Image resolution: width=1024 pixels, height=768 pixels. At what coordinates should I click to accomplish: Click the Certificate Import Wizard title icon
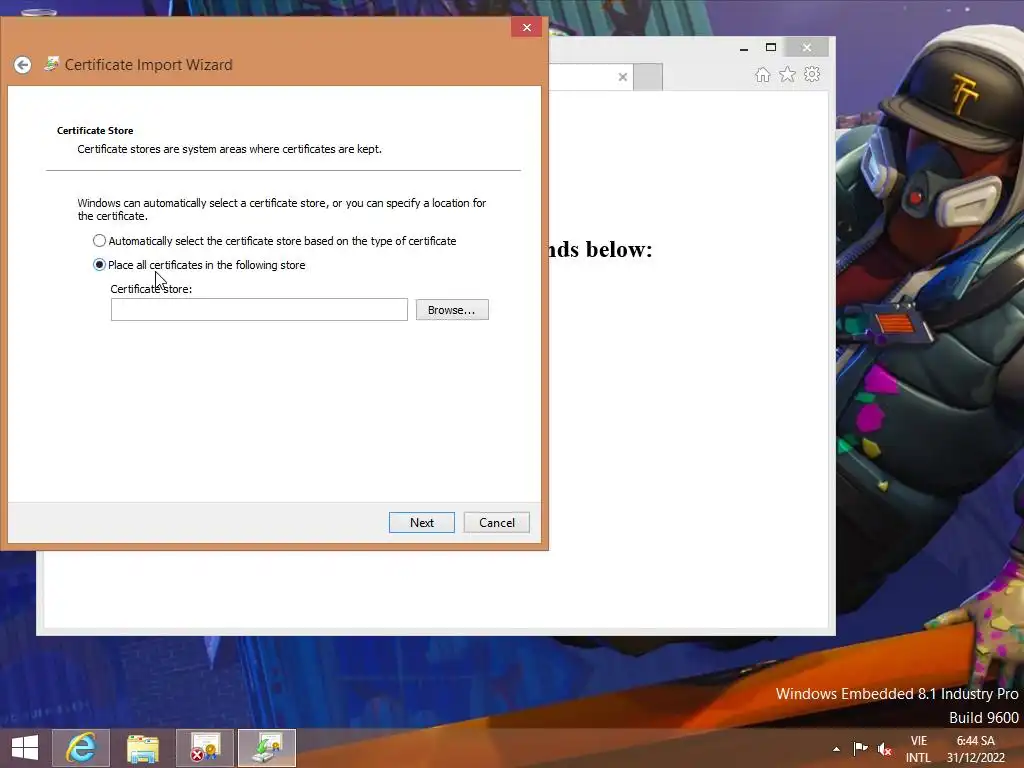point(51,64)
